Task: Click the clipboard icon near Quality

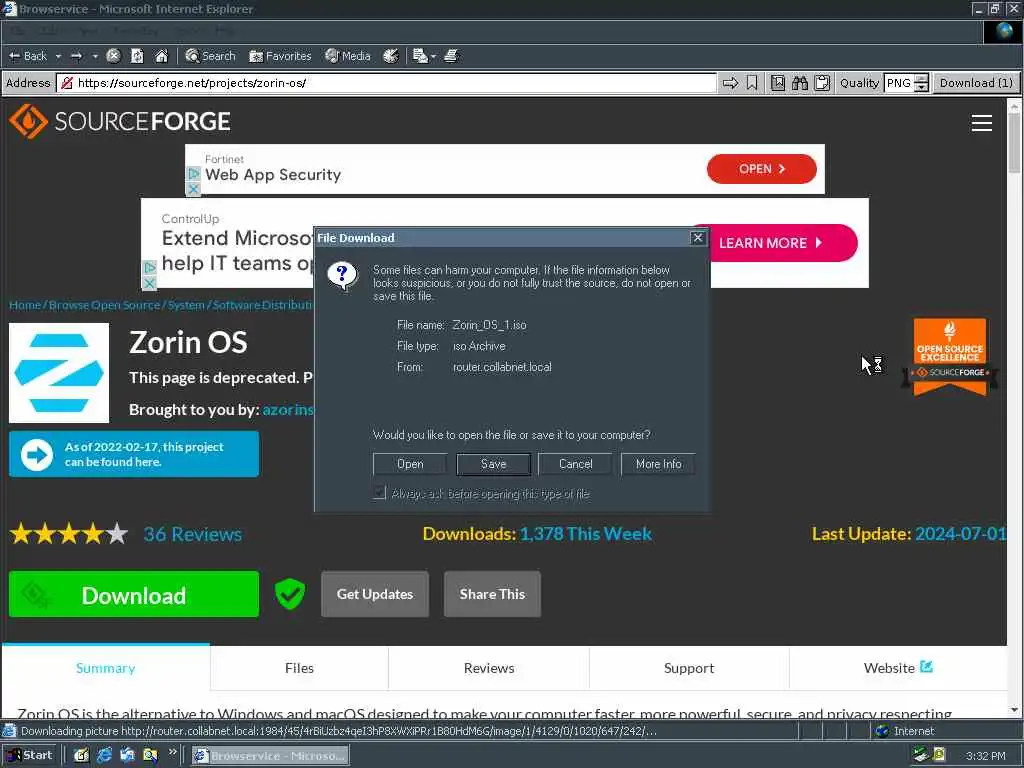Action: (822, 83)
